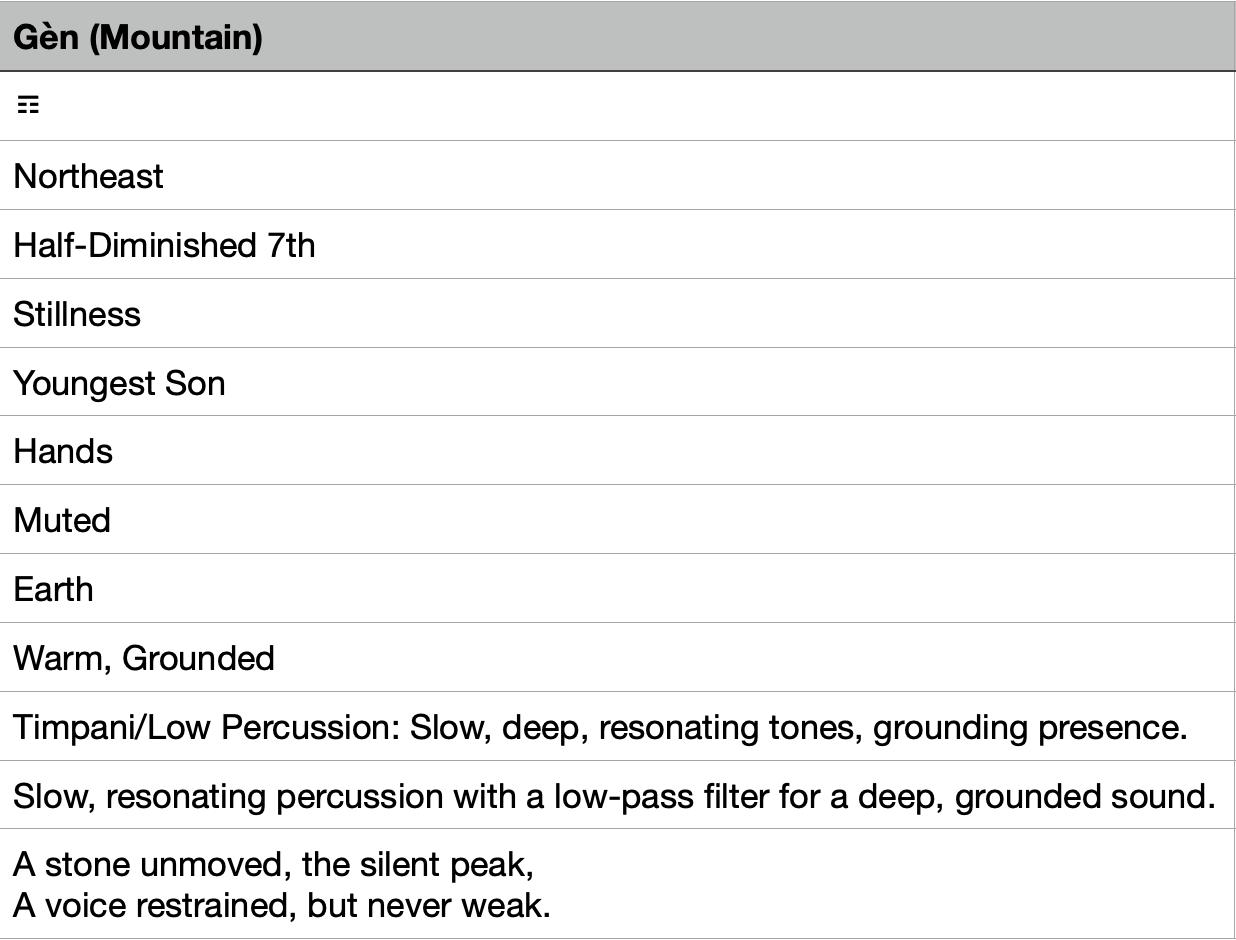Select the Gèn (Mountain) header cell
Screen dimensions: 1236x940
point(617,39)
